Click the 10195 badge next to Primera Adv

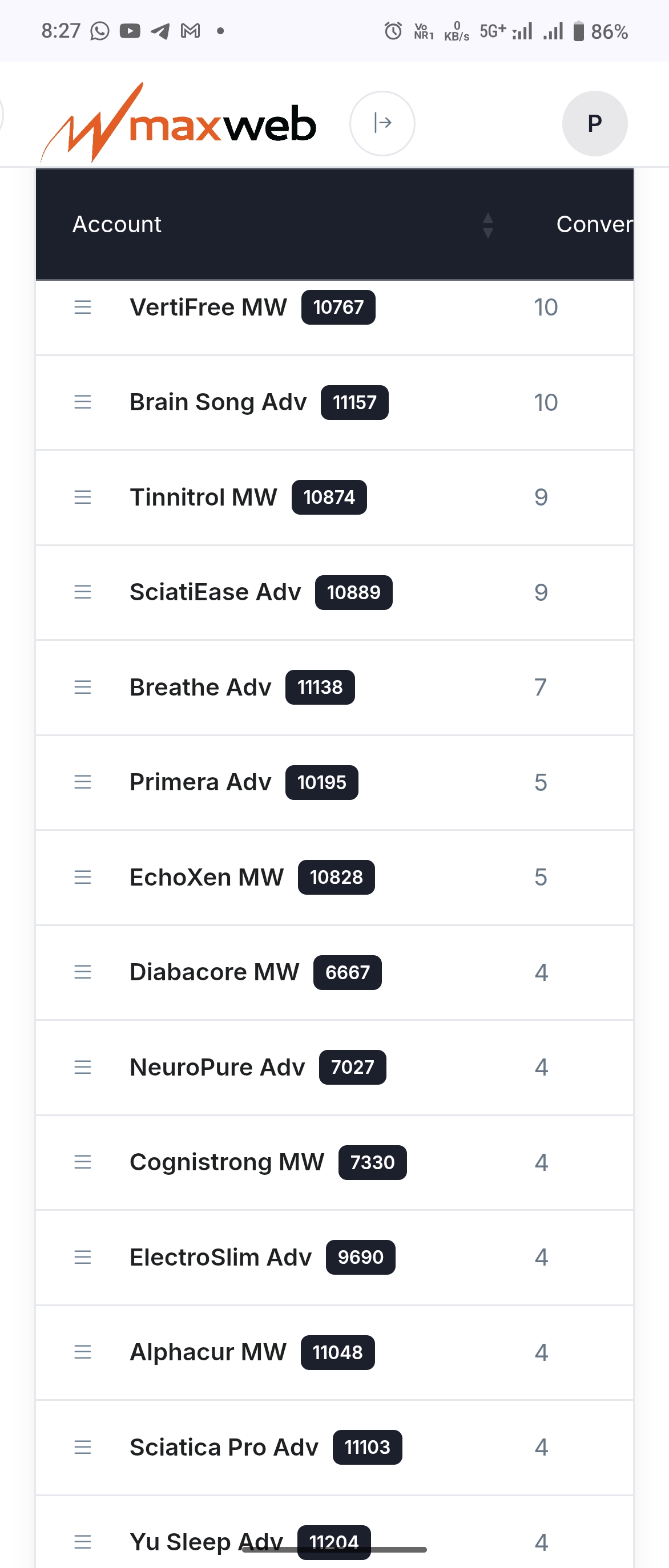(321, 782)
